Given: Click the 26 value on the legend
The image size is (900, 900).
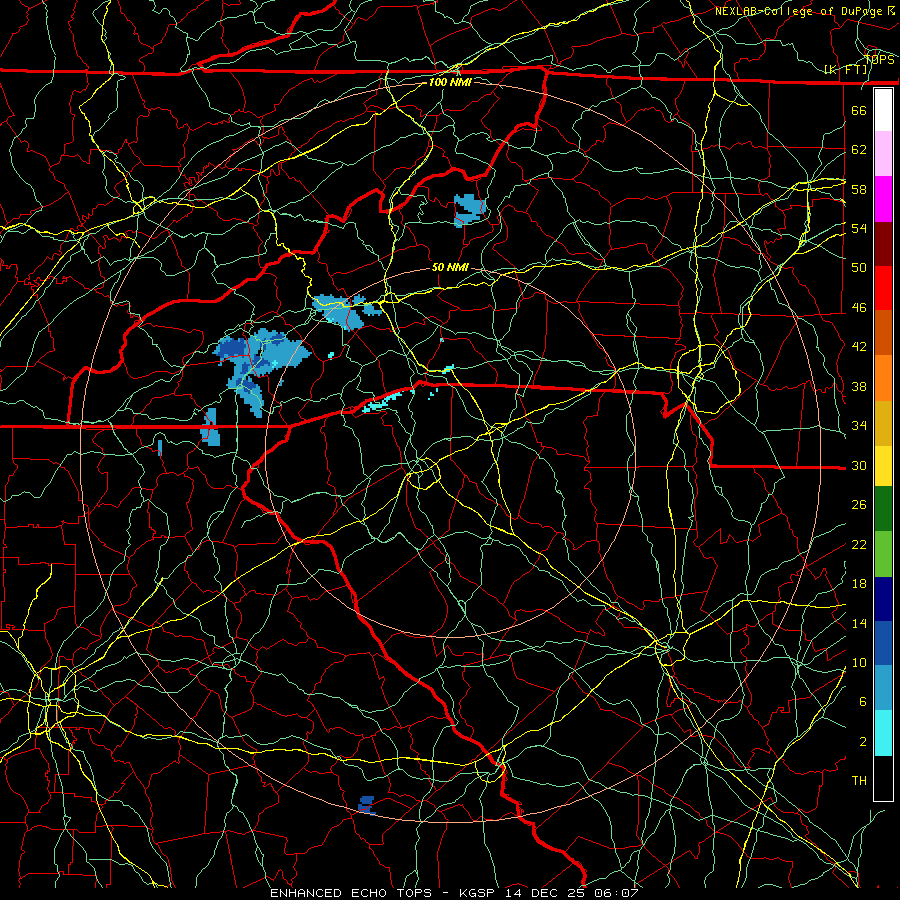Looking at the screenshot, I should (x=859, y=505).
